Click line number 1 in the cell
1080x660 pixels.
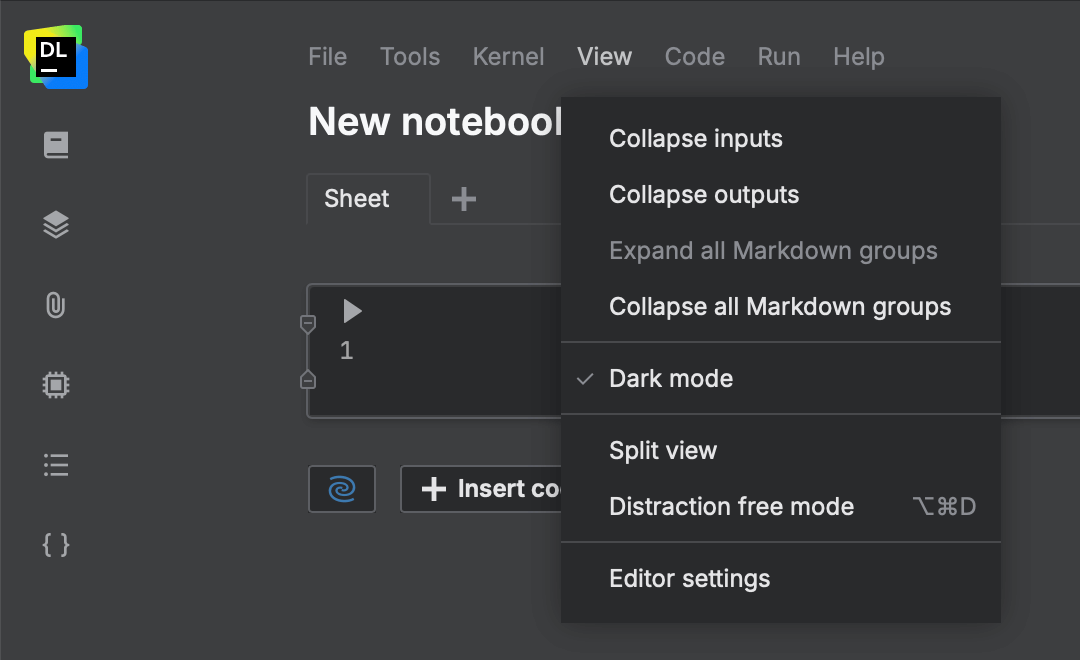[x=346, y=351]
